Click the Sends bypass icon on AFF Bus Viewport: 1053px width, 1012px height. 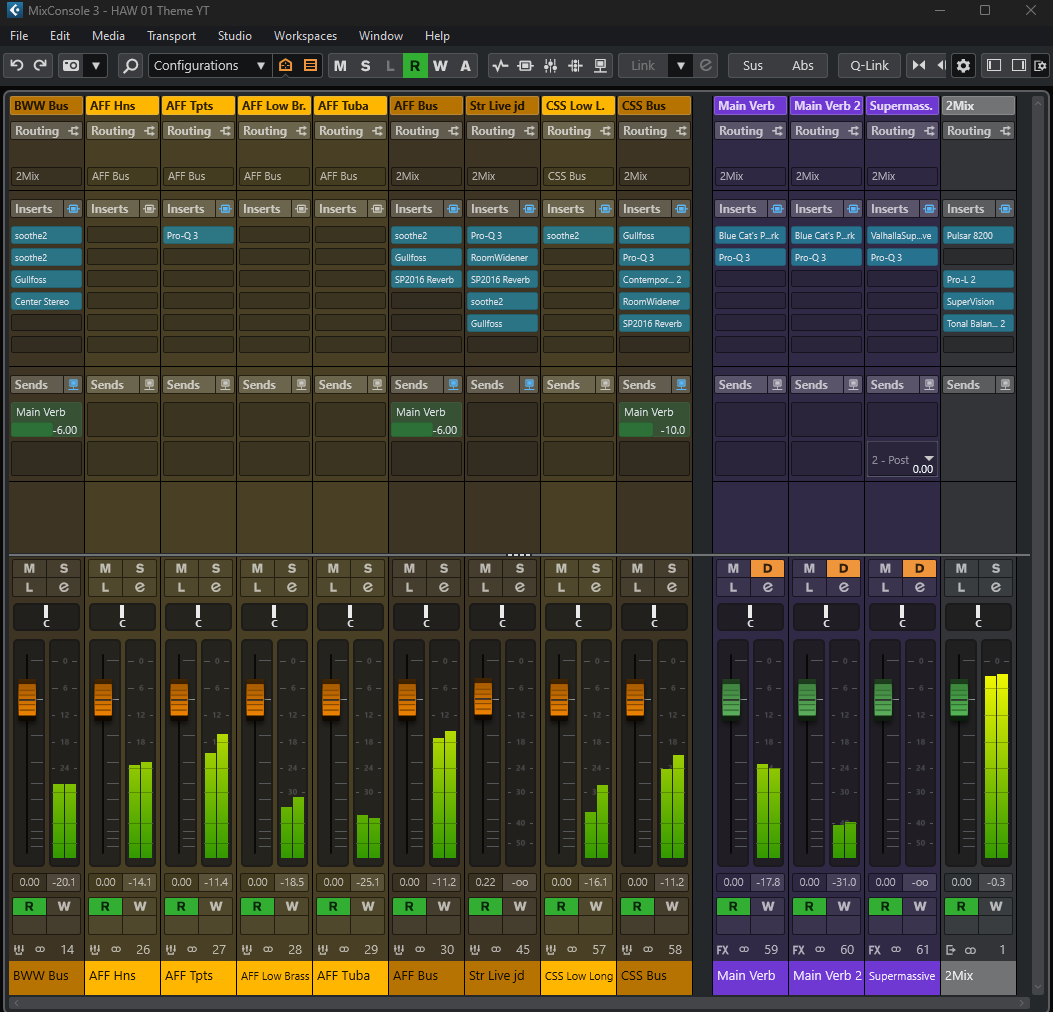tap(453, 384)
